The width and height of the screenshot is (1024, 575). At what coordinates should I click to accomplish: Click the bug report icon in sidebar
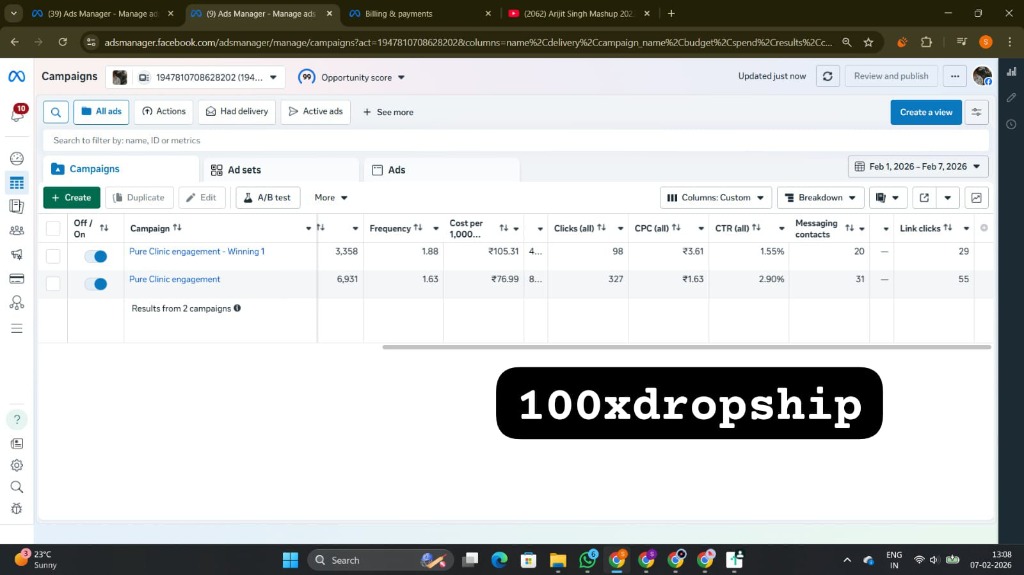[17, 508]
